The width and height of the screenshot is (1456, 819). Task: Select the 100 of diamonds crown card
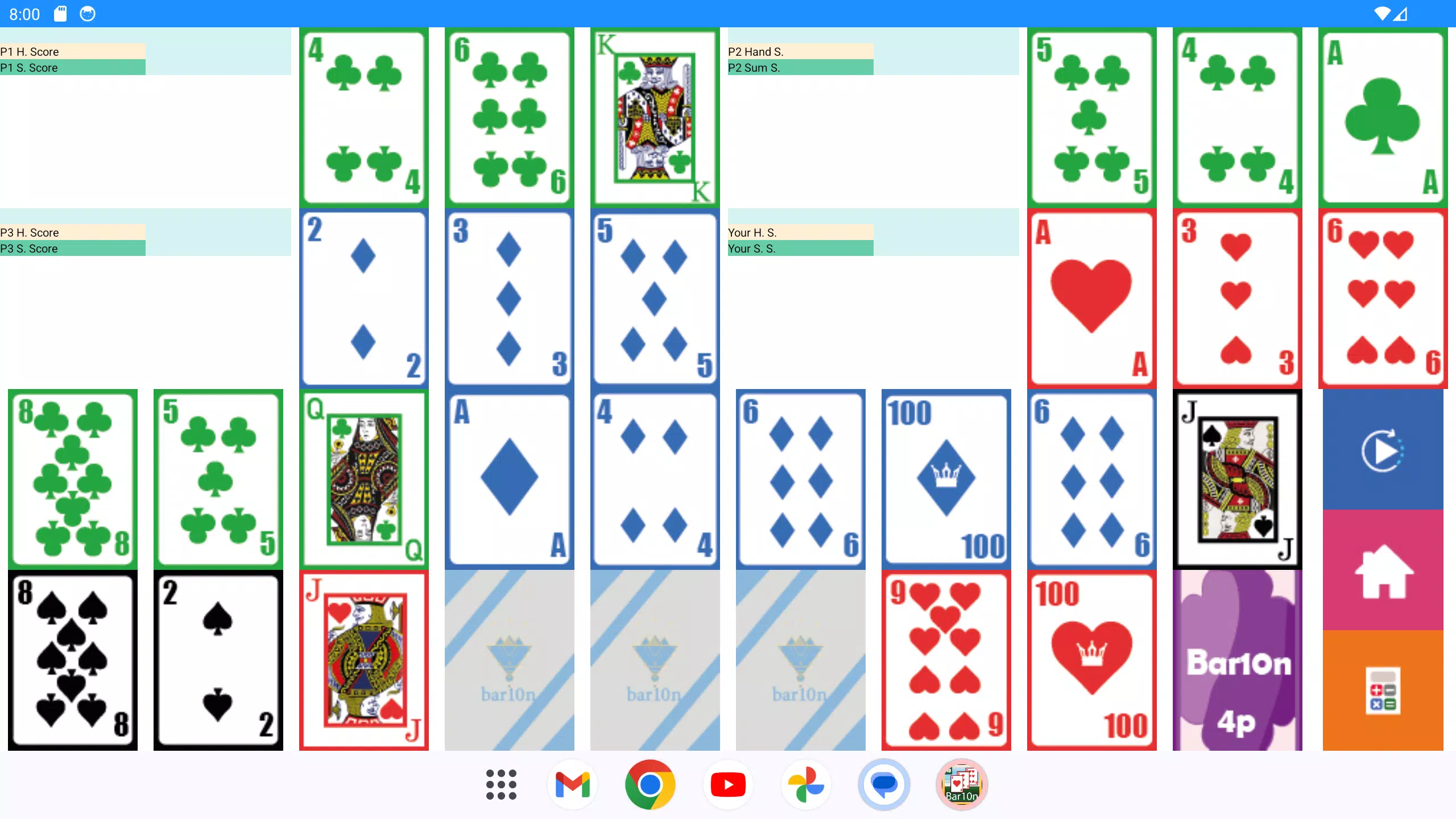946,479
